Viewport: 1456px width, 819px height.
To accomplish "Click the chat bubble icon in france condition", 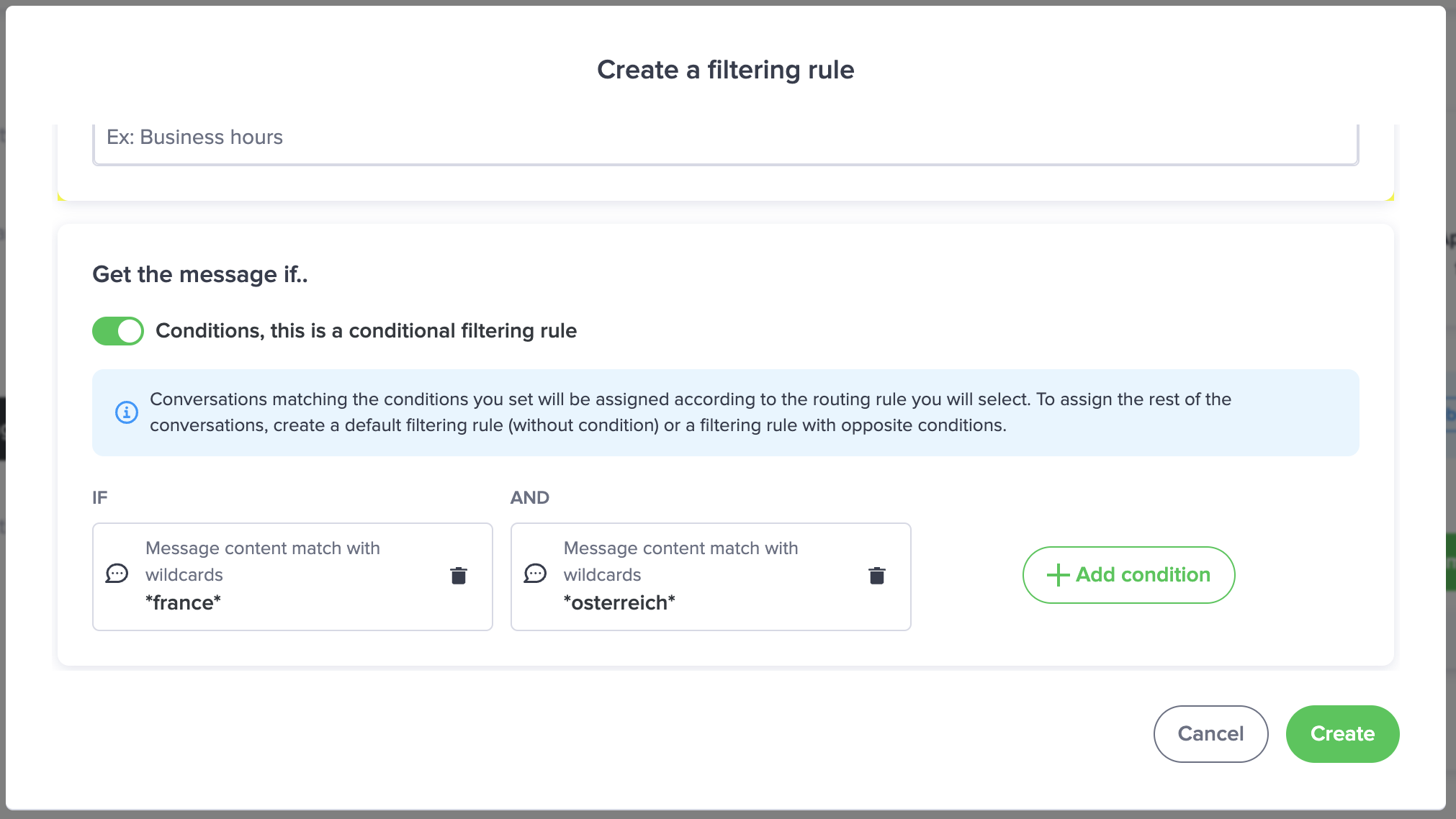I will pyautogui.click(x=117, y=574).
